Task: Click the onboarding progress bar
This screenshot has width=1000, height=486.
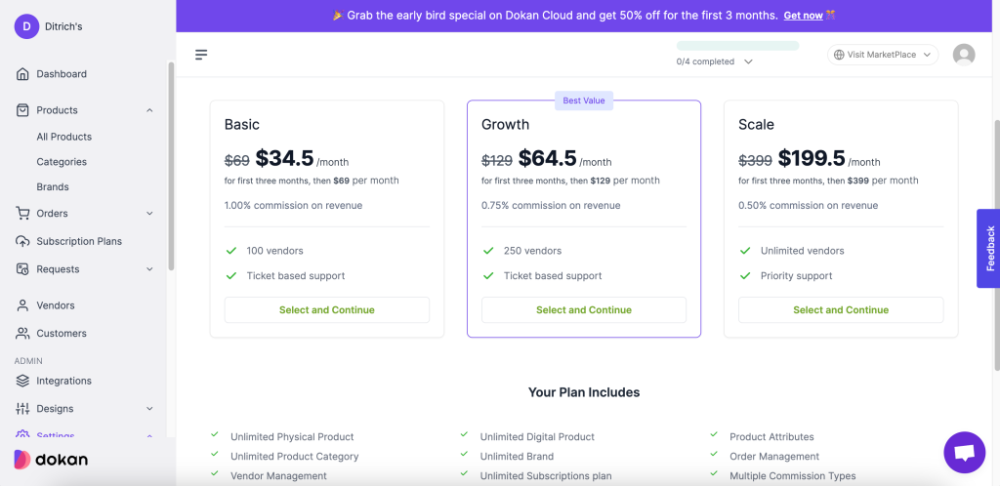Action: pos(738,46)
